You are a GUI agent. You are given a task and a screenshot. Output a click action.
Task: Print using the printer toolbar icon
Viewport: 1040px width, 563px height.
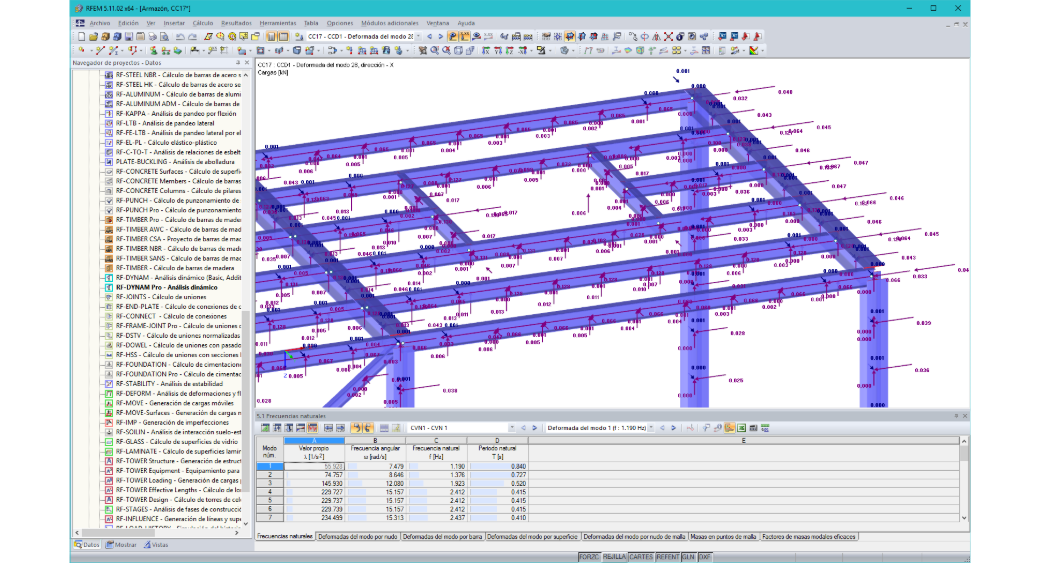pyautogui.click(x=153, y=36)
